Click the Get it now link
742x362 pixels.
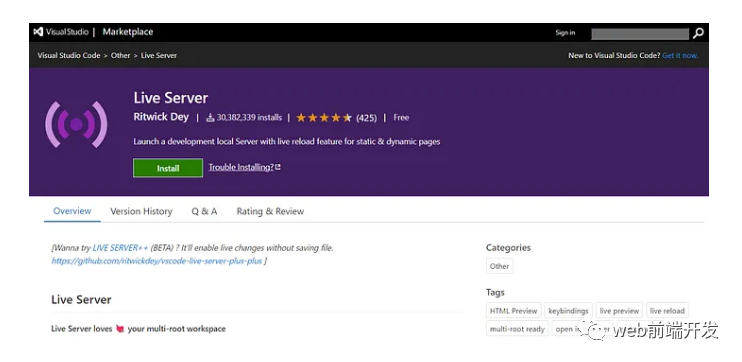680,55
